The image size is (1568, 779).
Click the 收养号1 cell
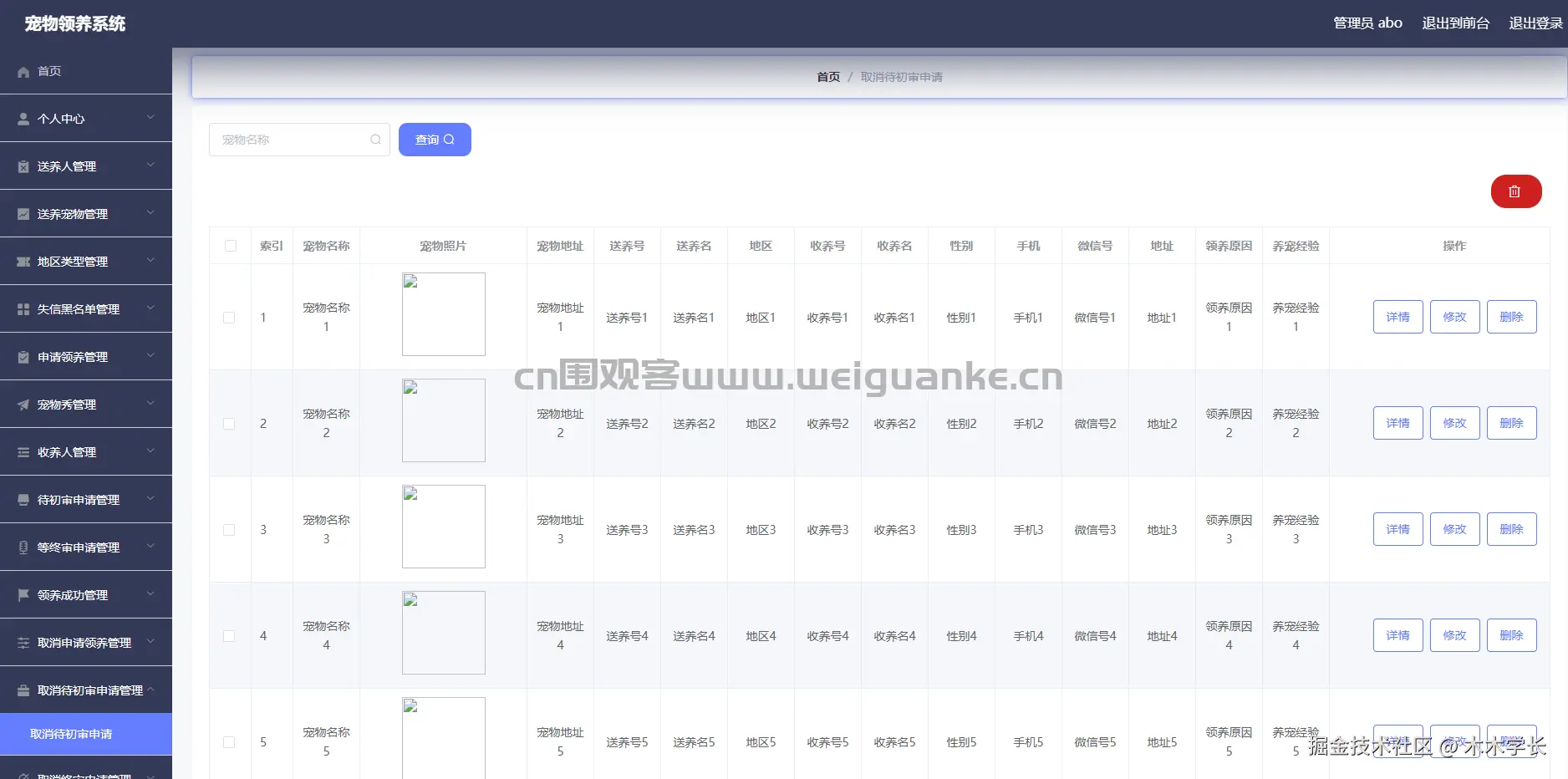pyautogui.click(x=827, y=318)
